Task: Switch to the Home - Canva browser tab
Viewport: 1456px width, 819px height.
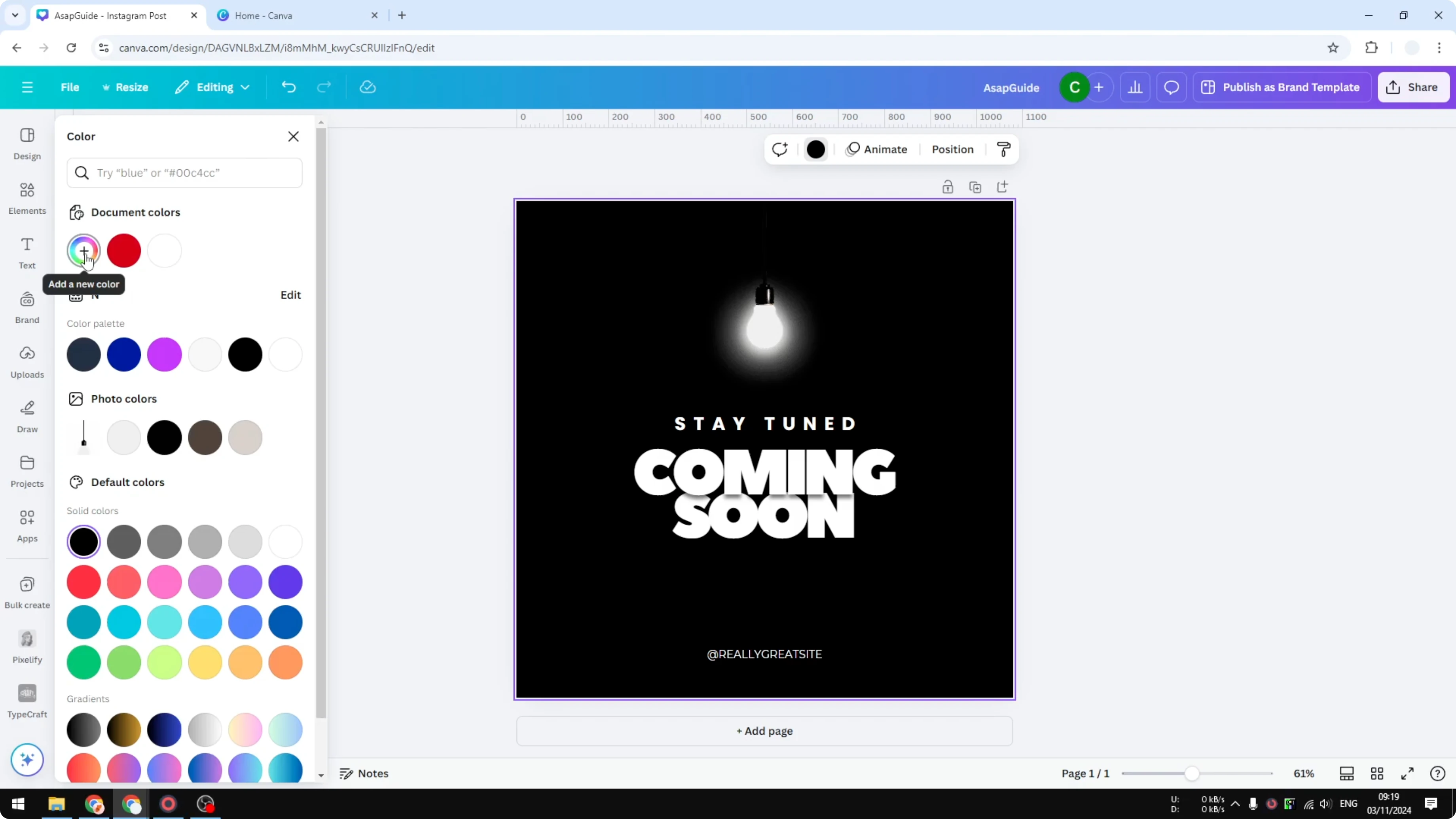Action: pyautogui.click(x=264, y=15)
